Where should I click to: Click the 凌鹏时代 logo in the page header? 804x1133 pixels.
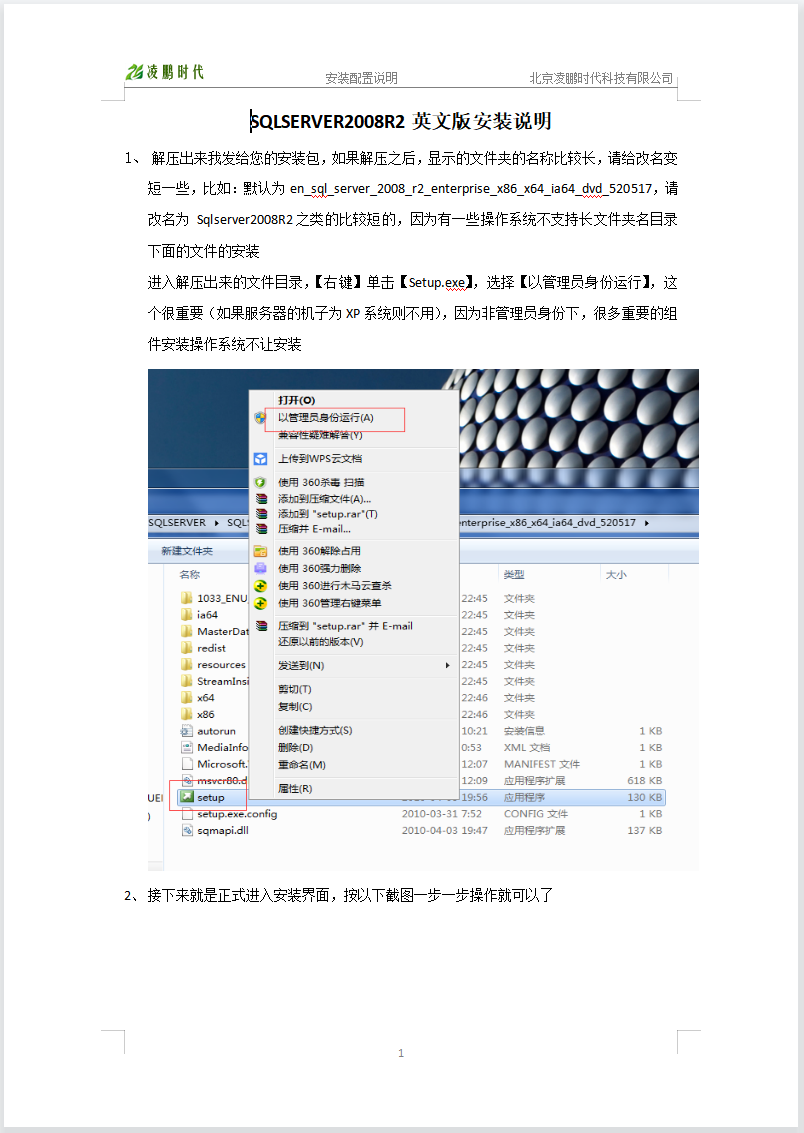point(165,72)
